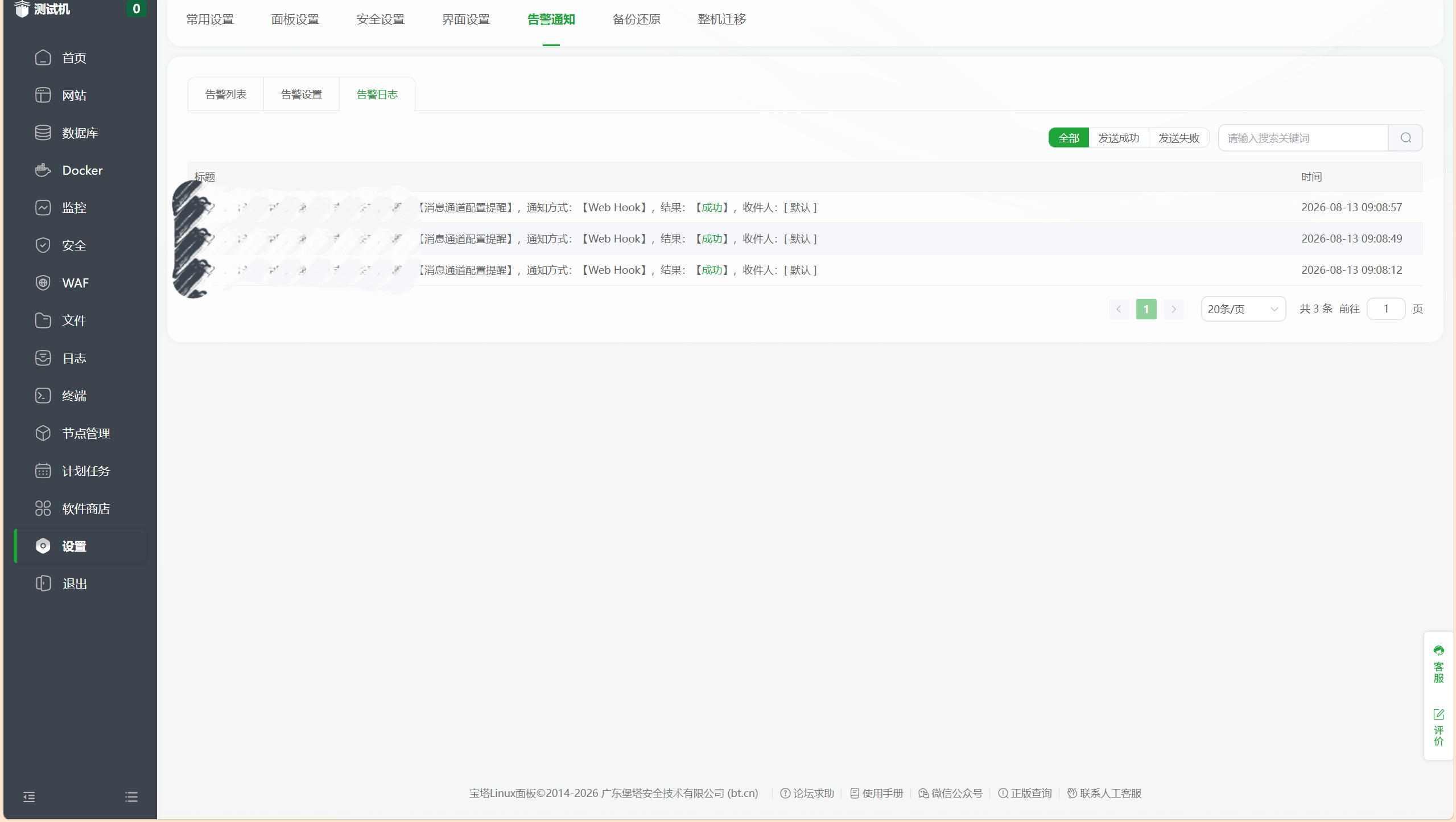Viewport: 1456px width, 822px height.
Task: Focus the 请输入搜索关键词 search field
Action: (1303, 138)
